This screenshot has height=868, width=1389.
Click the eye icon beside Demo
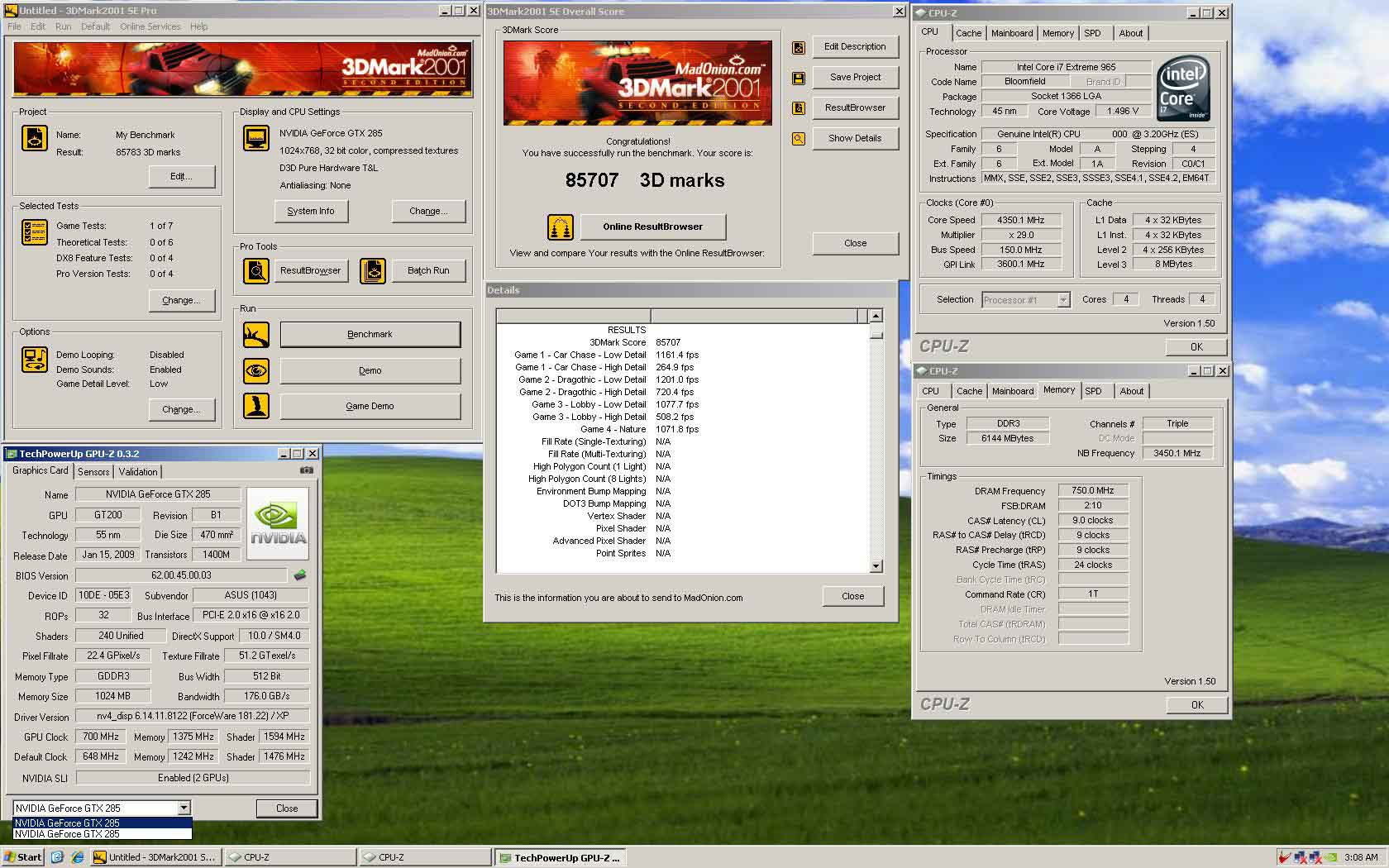click(x=256, y=370)
